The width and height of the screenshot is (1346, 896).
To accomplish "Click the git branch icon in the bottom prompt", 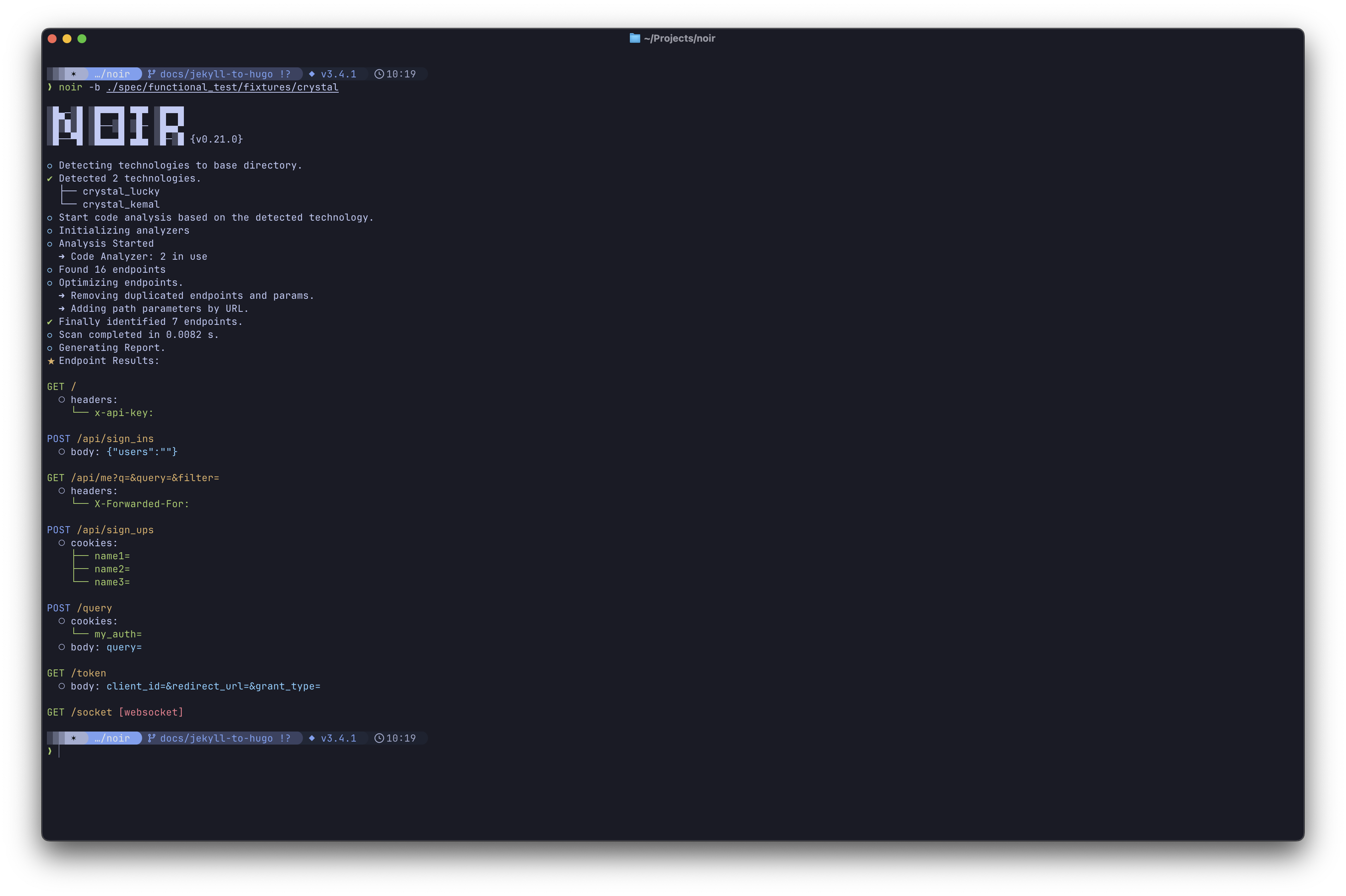I will click(x=151, y=738).
